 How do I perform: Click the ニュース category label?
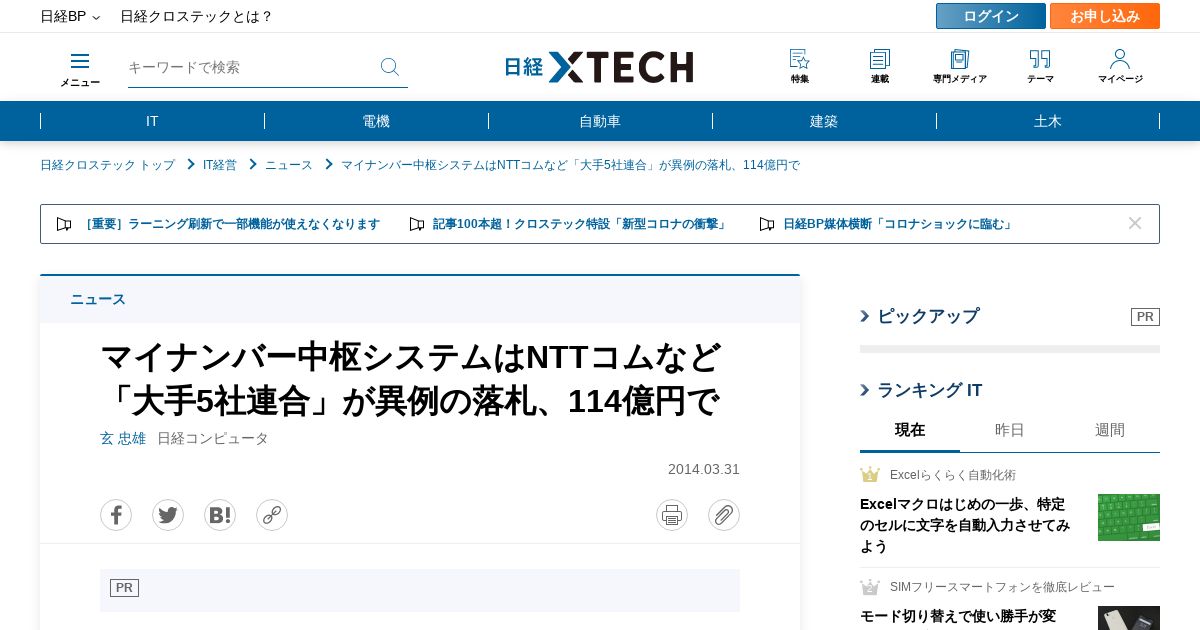[98, 299]
